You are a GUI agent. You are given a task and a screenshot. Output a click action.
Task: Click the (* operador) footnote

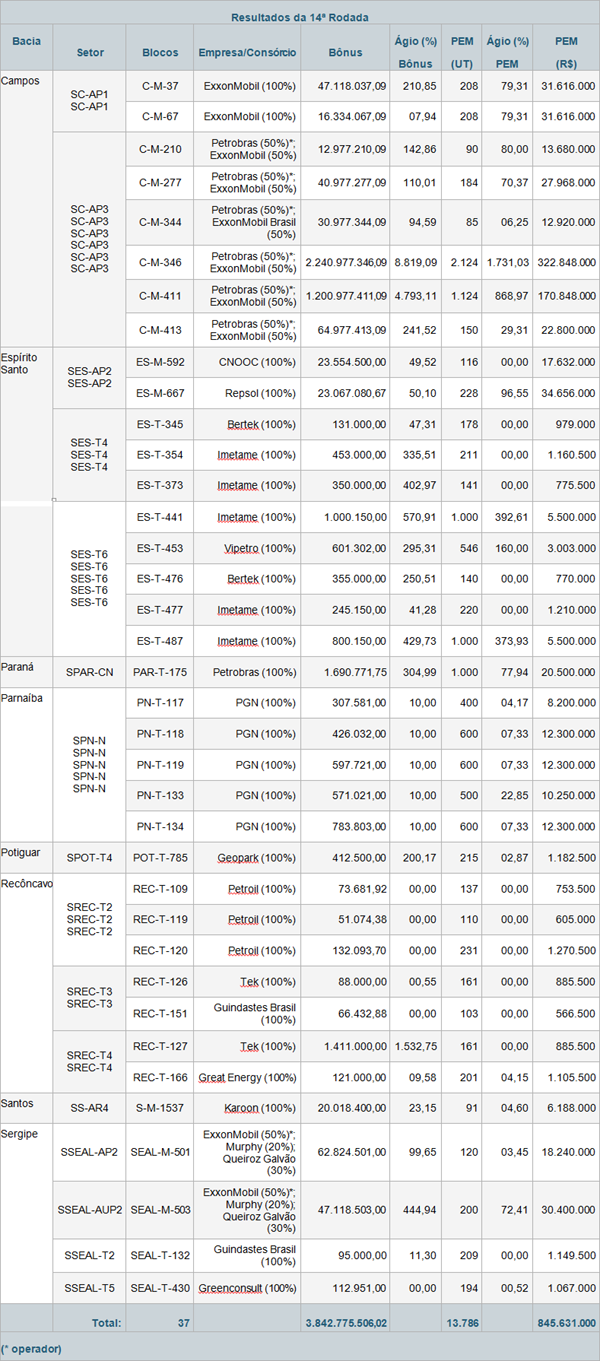[32, 1349]
